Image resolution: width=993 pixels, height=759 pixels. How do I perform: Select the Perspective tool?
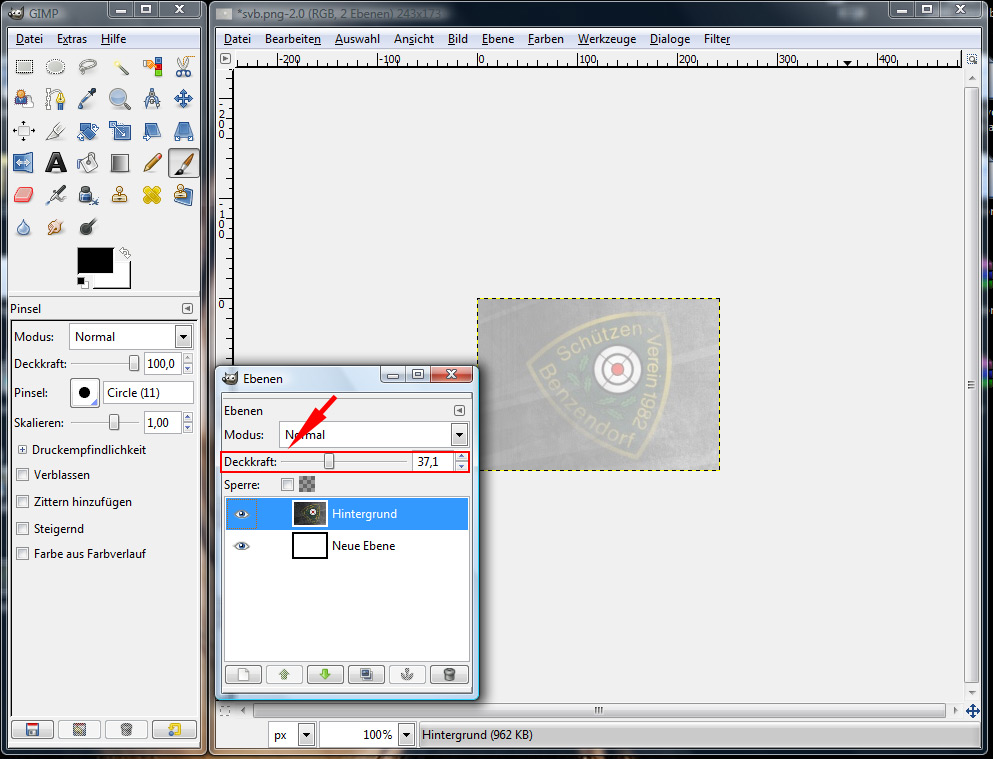click(184, 131)
